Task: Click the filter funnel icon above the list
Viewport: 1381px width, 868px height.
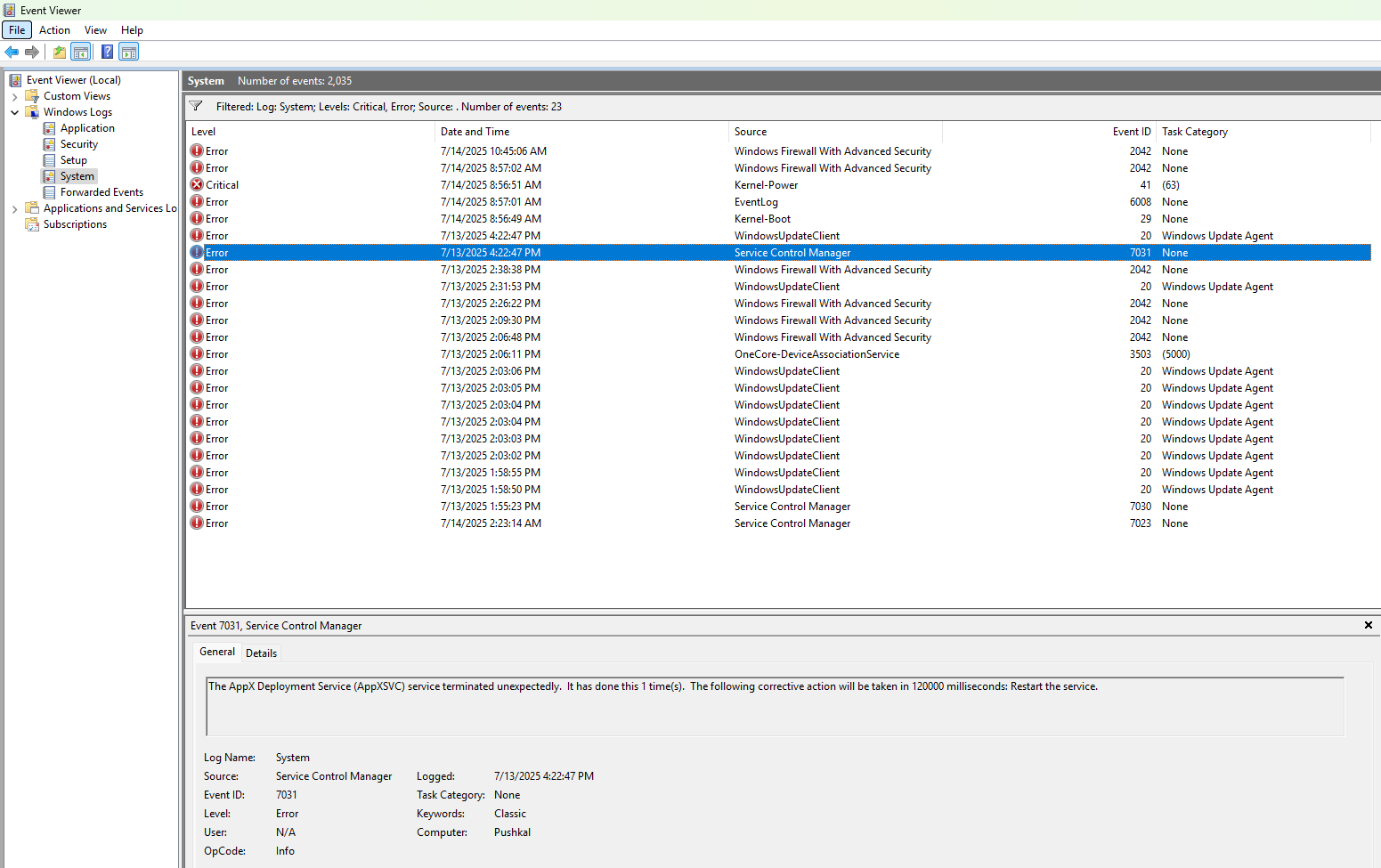Action: pos(196,106)
